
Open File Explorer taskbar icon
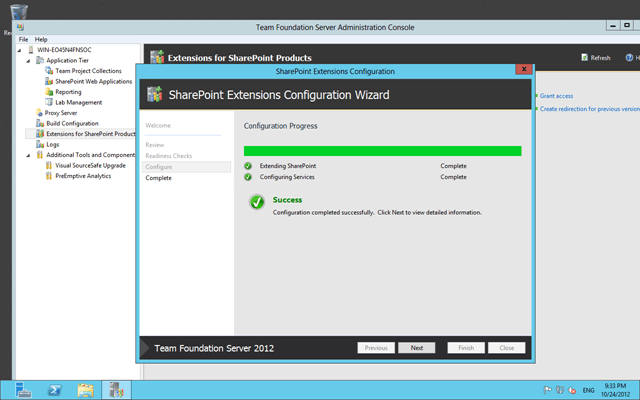pyautogui.click(x=86, y=390)
